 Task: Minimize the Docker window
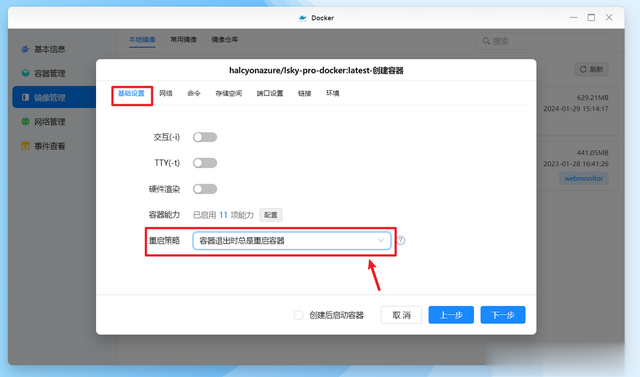pos(573,18)
